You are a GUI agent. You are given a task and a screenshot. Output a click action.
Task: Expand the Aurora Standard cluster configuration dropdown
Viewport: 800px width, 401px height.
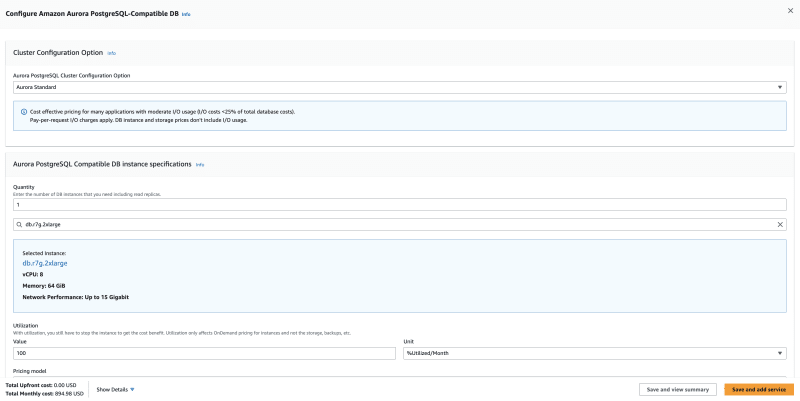tap(399, 87)
